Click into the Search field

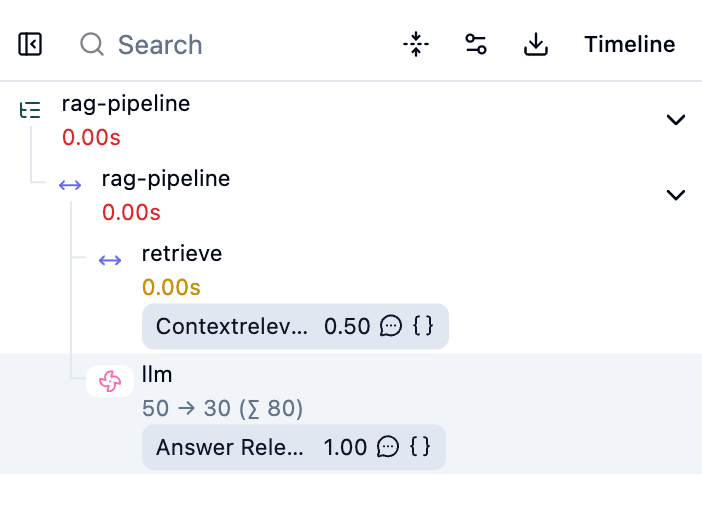click(x=160, y=45)
